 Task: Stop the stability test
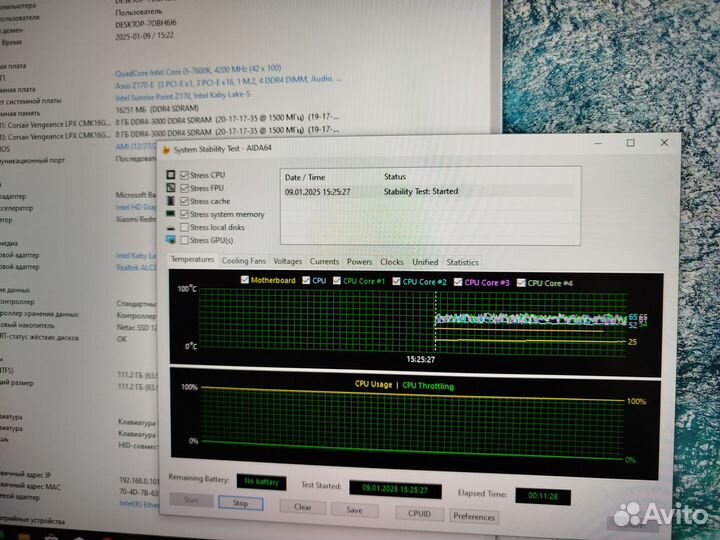pos(241,503)
